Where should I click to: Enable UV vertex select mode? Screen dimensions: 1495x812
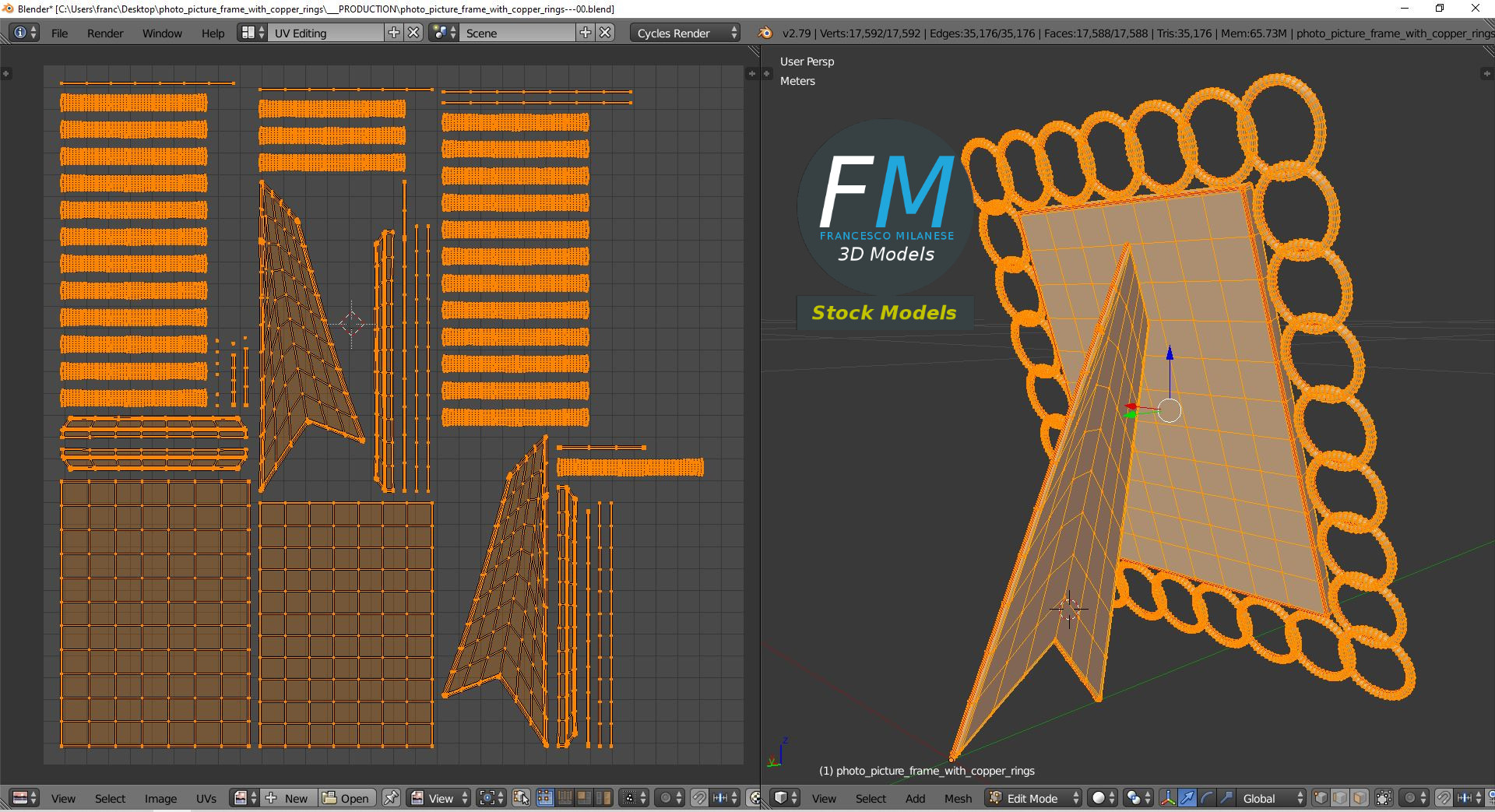tap(545, 798)
